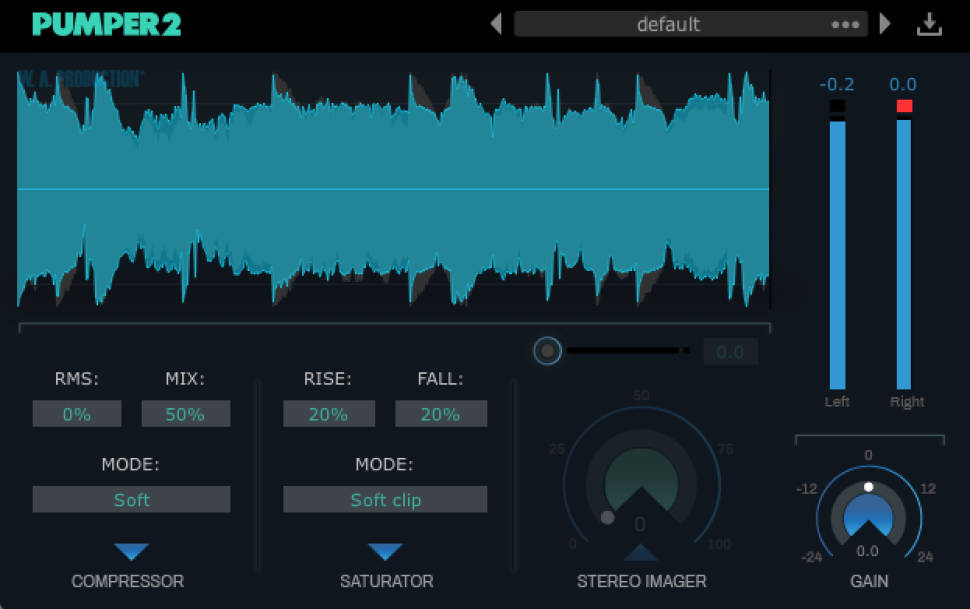Click the Left level meter bar
Image resolution: width=970 pixels, height=609 pixels.
coord(837,254)
